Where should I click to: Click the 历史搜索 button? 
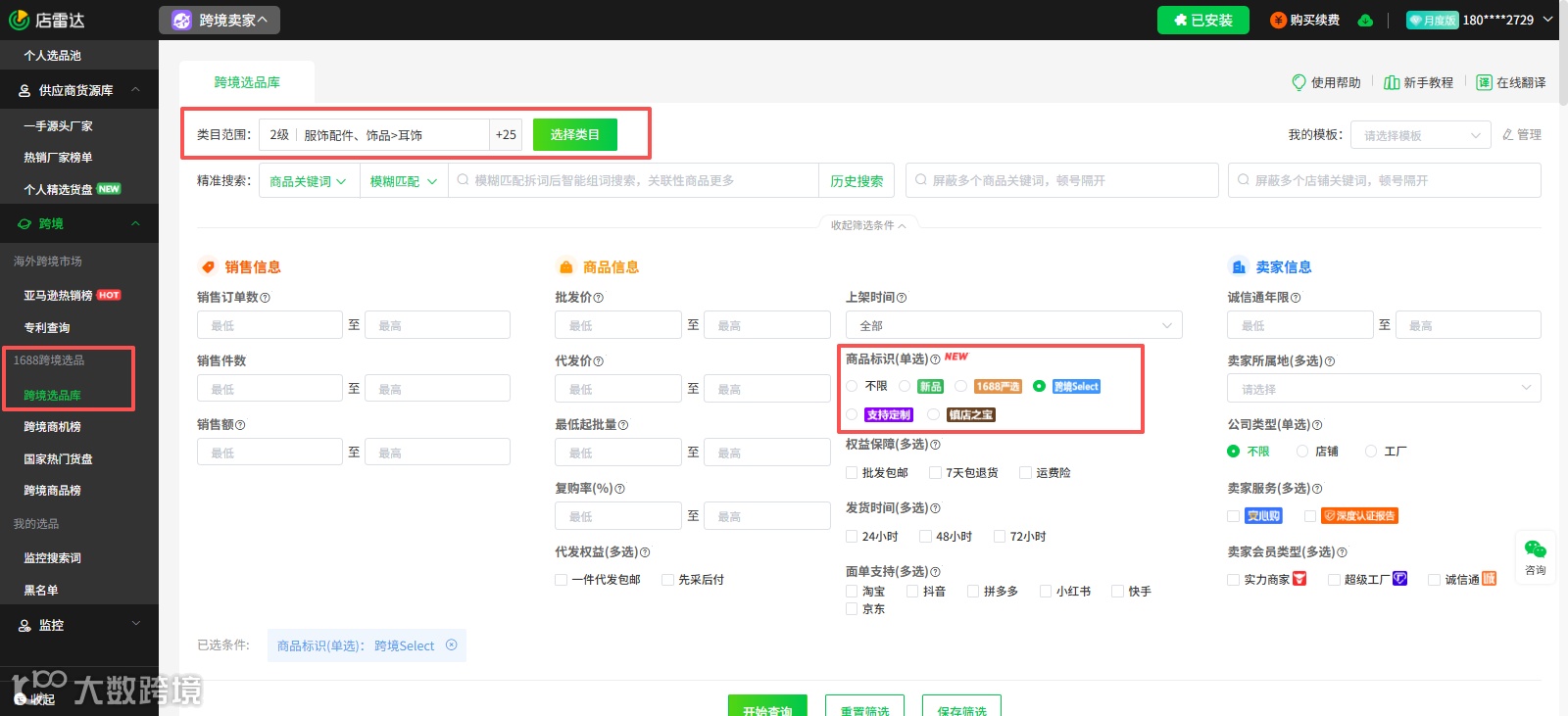857,181
